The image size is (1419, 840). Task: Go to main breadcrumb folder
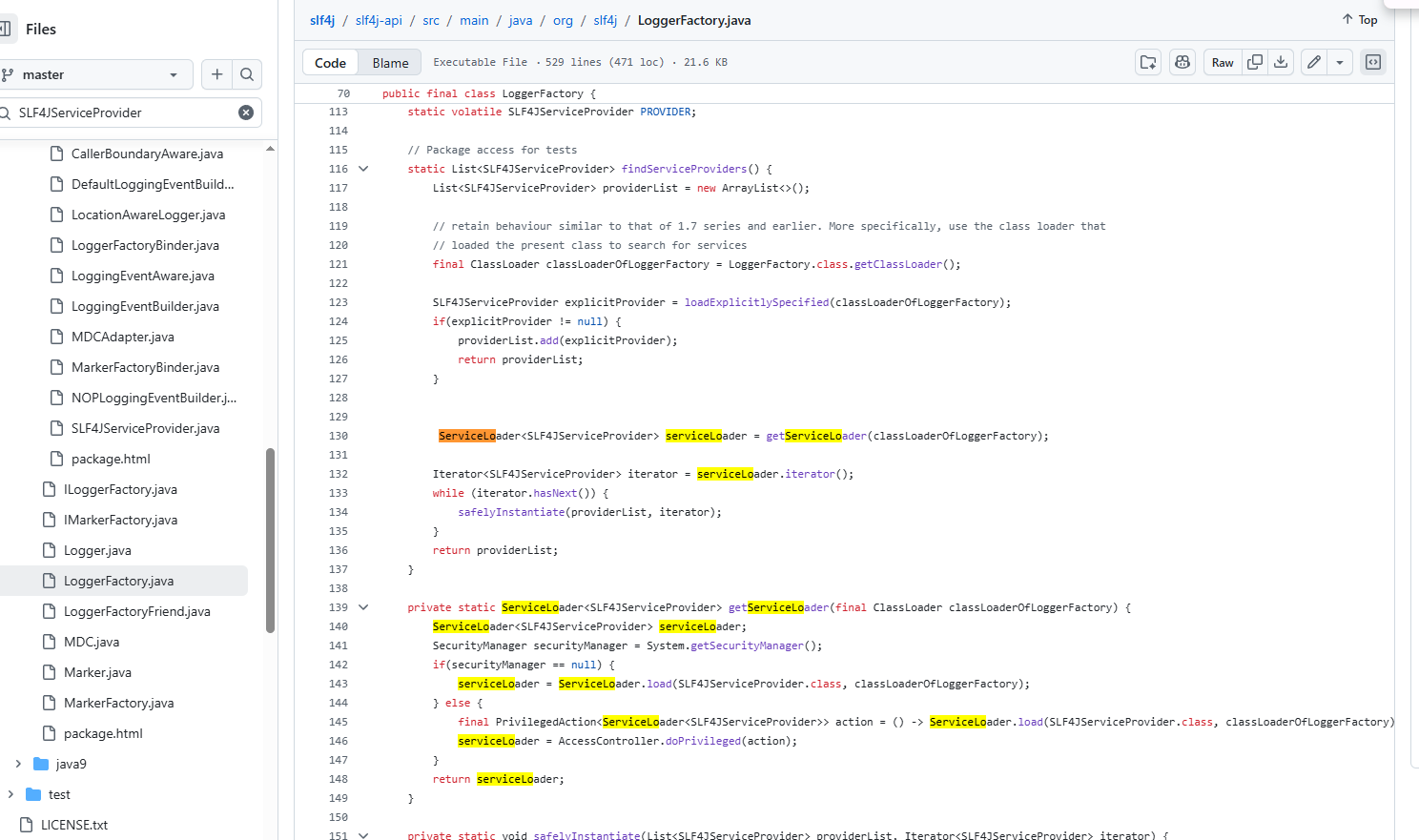click(474, 20)
